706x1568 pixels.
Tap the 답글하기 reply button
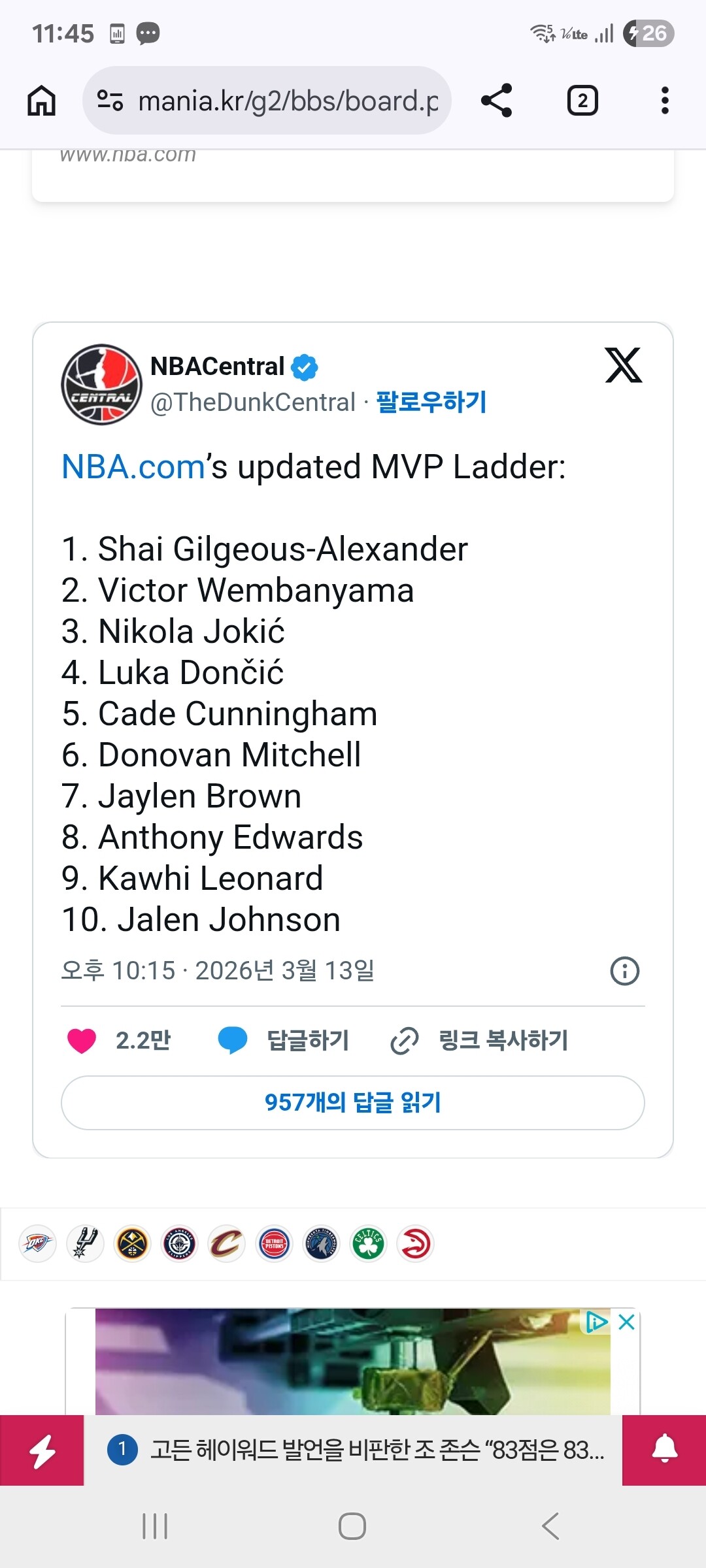coord(284,1041)
